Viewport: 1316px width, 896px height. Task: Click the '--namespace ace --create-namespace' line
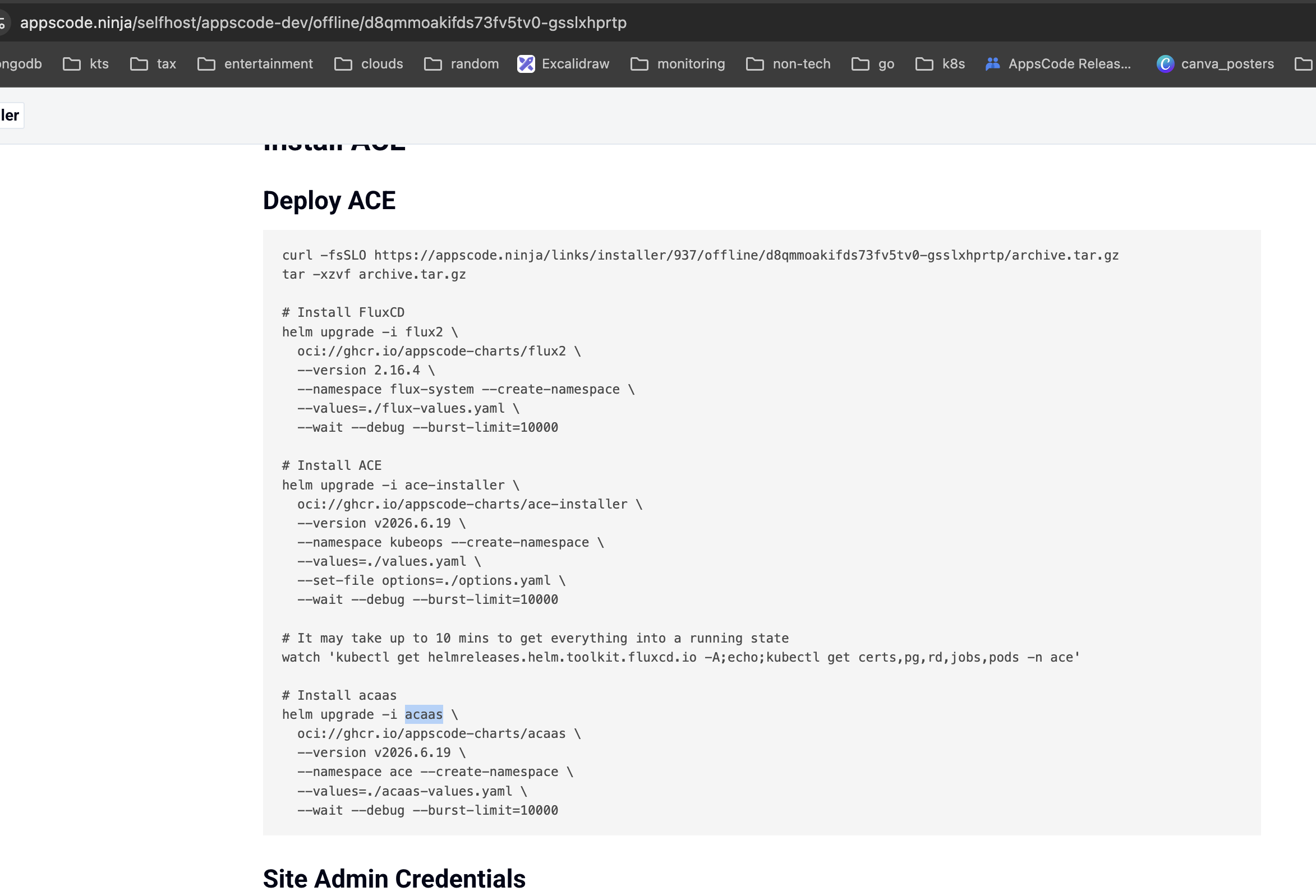[435, 772]
